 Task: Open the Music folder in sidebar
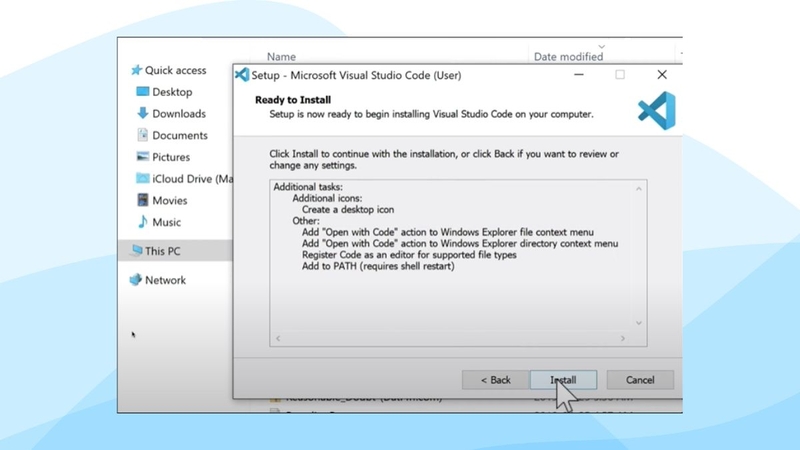(166, 222)
